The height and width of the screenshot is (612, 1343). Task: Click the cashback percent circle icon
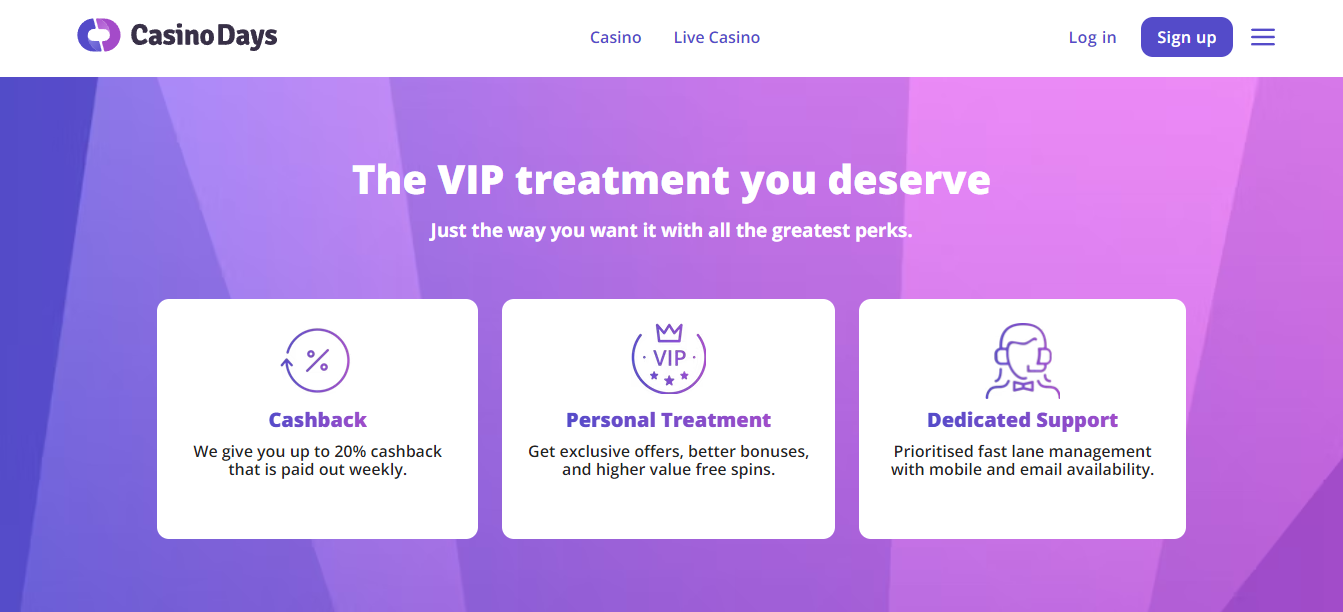point(317,361)
